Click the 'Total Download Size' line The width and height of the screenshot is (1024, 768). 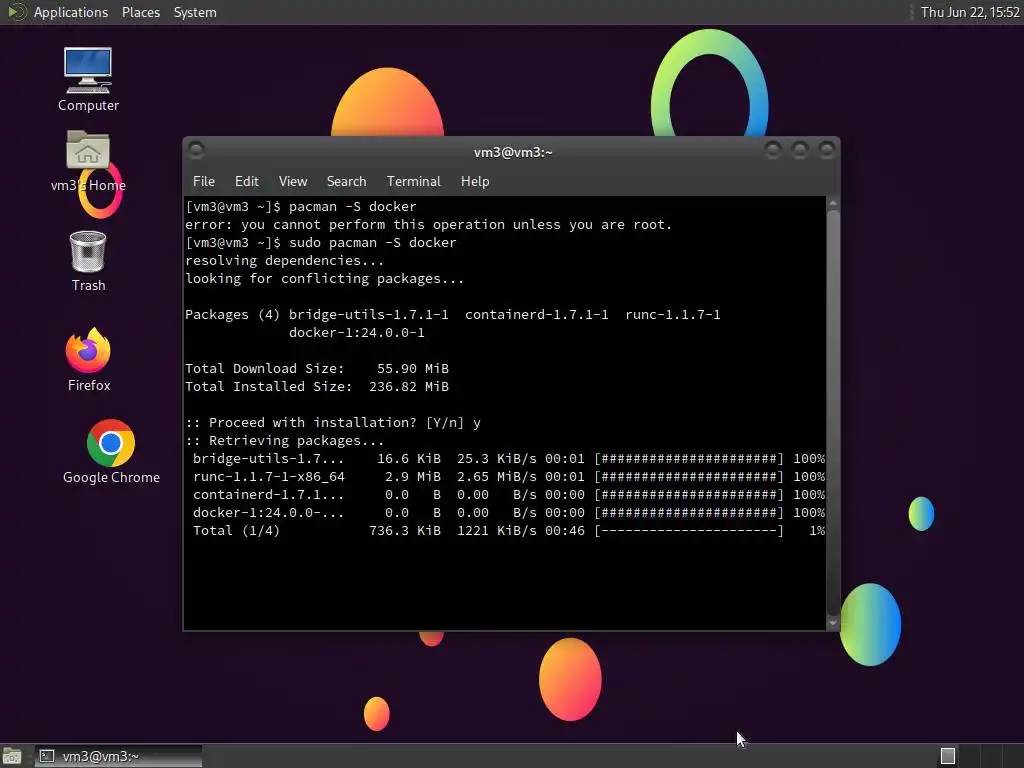pos(317,368)
